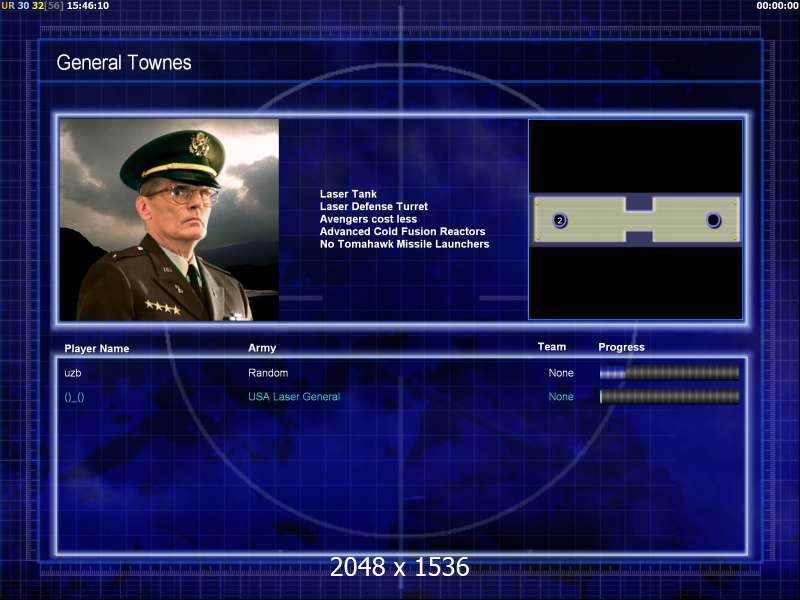The image size is (800, 600).
Task: Click the Army column header
Action: [x=262, y=348]
